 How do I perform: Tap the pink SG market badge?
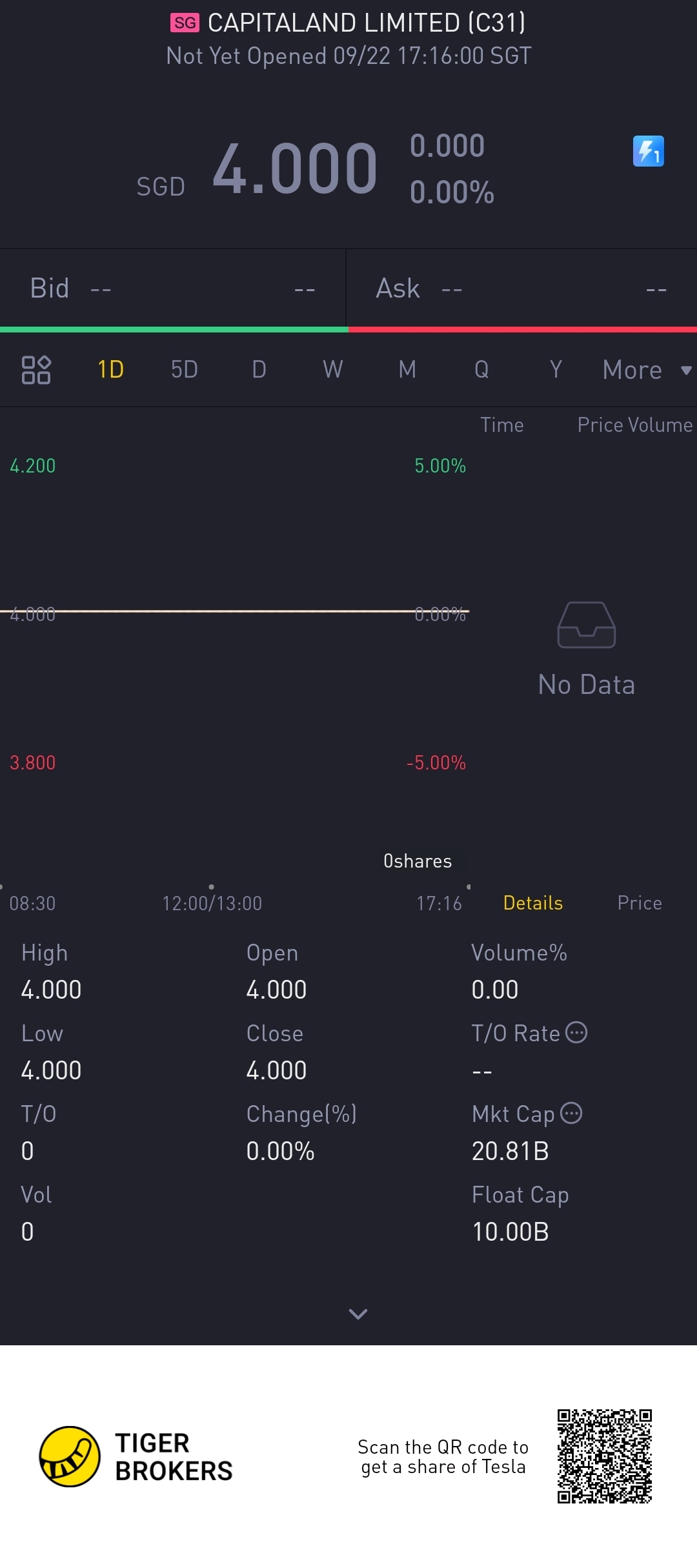coord(185,23)
